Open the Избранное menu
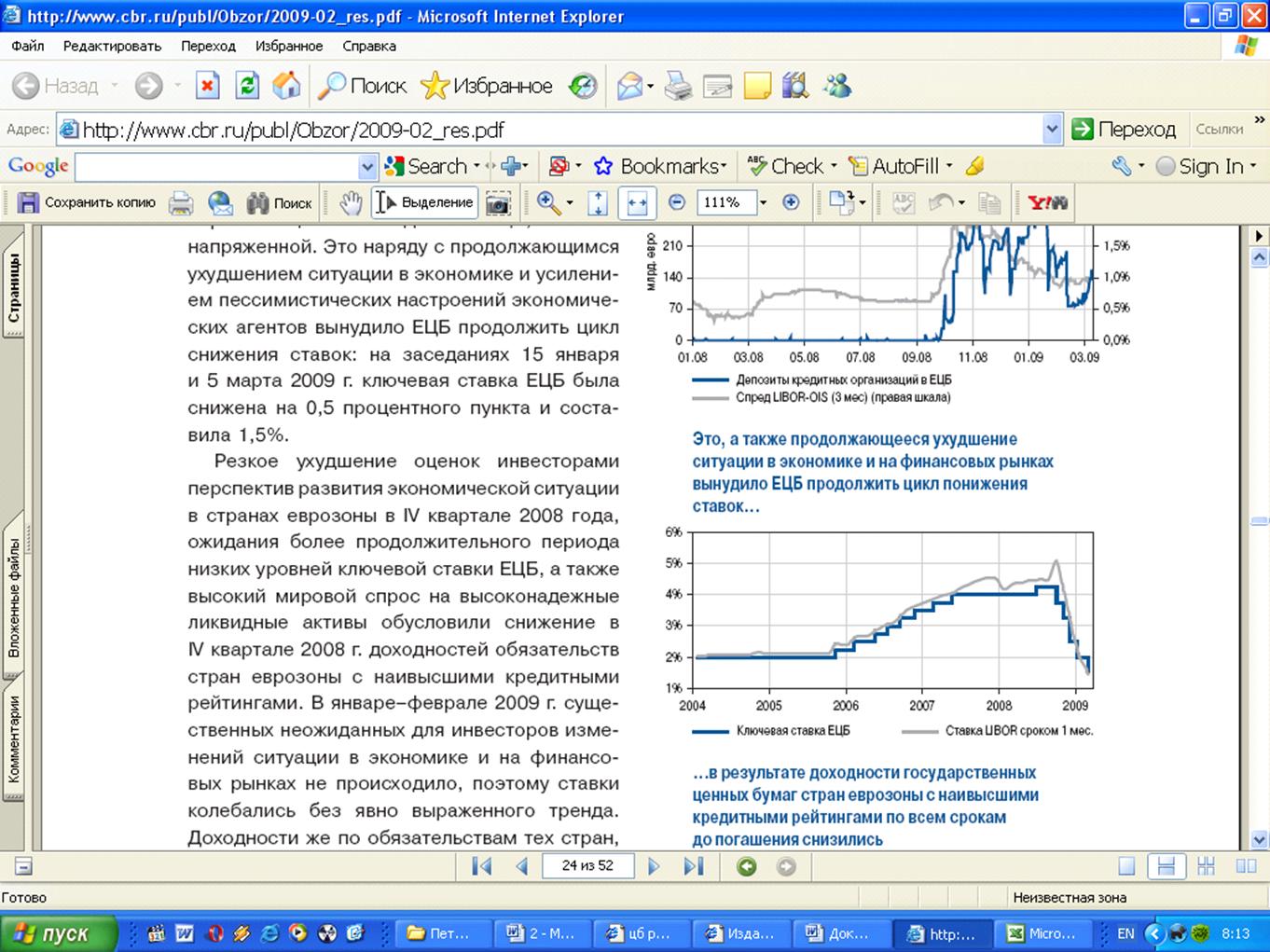This screenshot has height=952, width=1270. (x=288, y=46)
